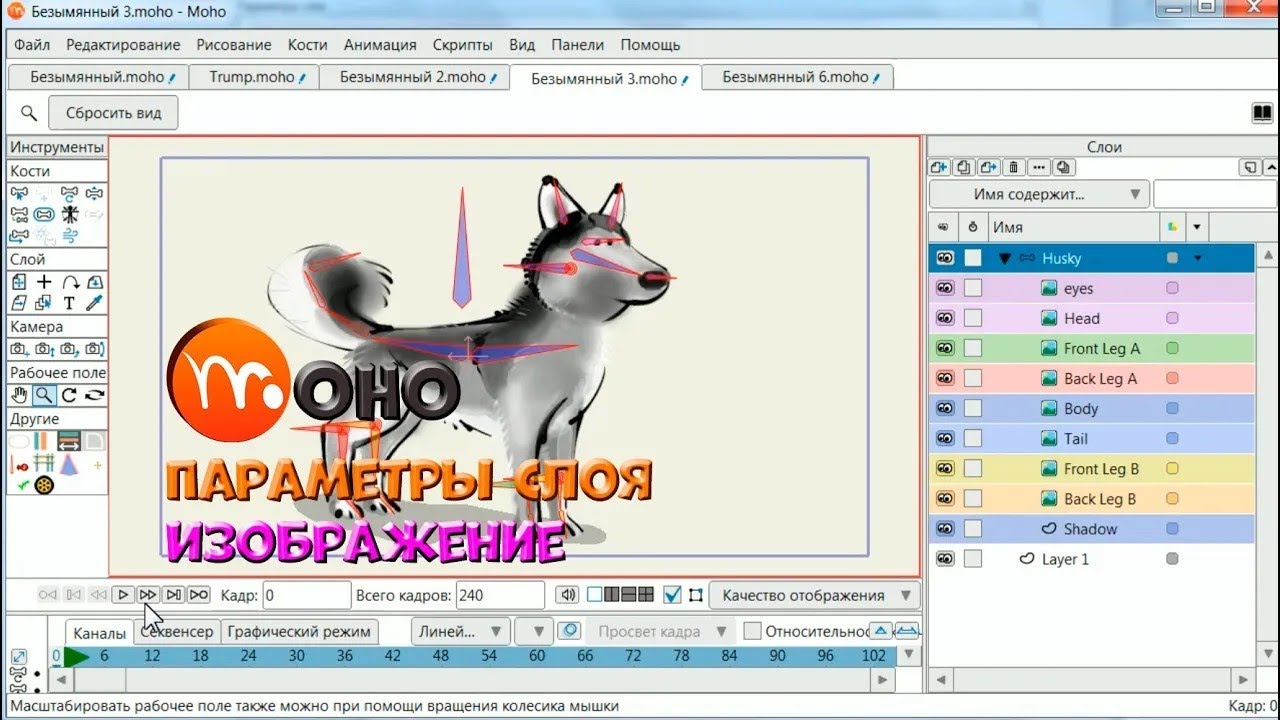Pick the Eyedropper tool in Слой

click(94, 303)
